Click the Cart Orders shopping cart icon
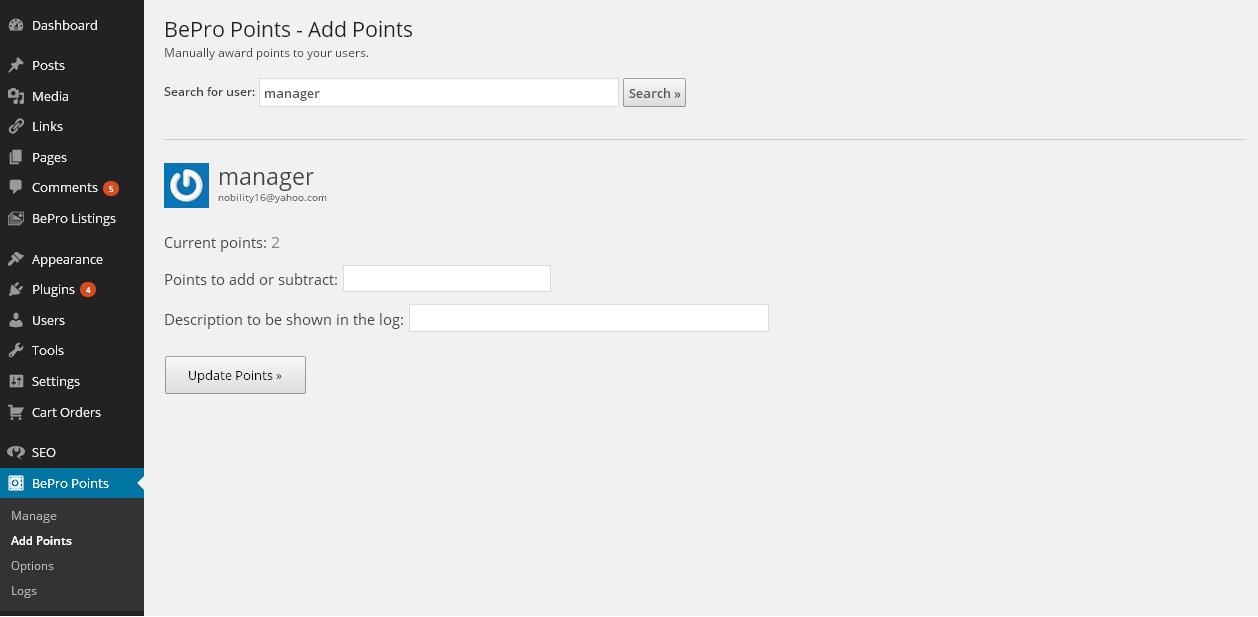 tap(16, 412)
